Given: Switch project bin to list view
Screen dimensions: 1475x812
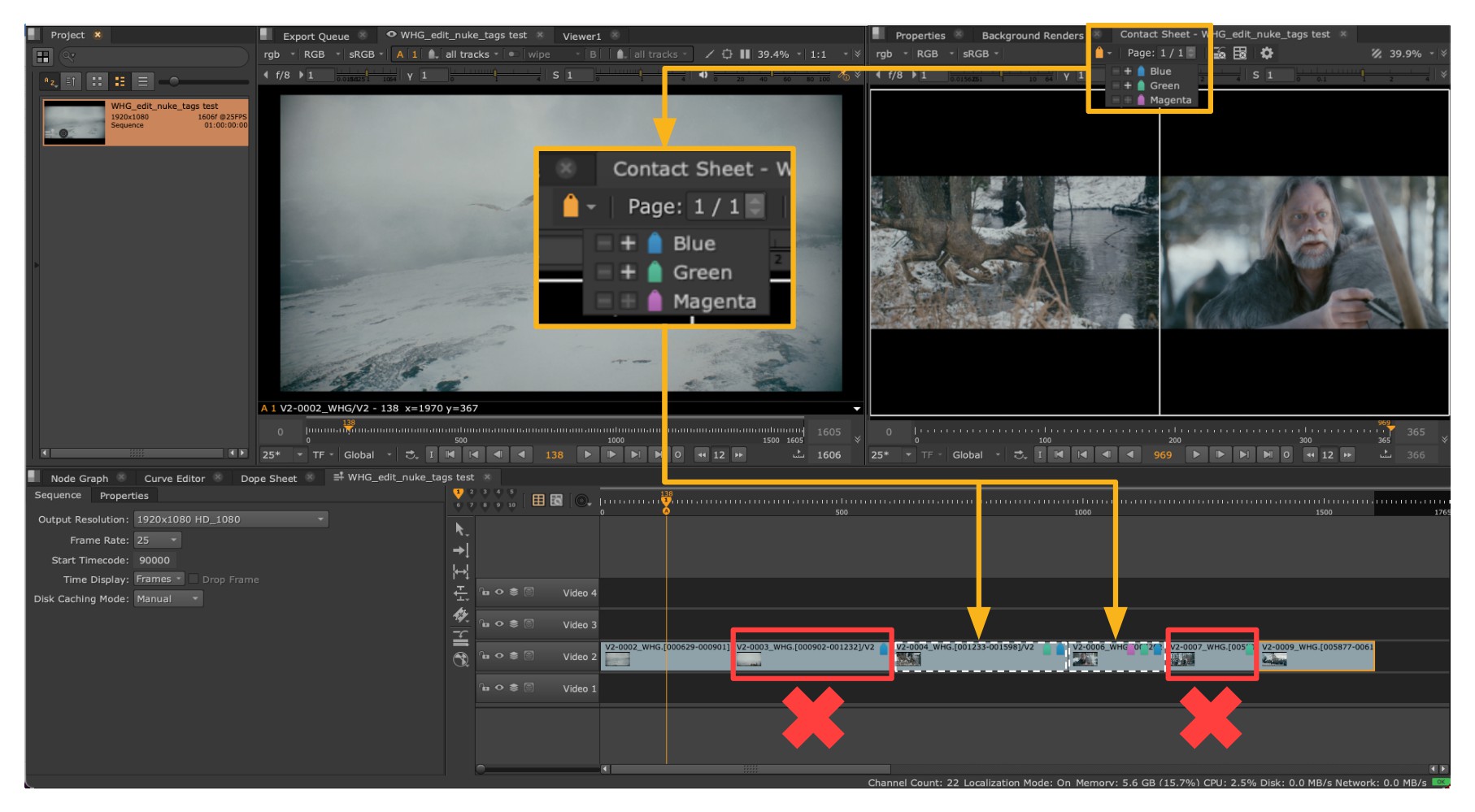Looking at the screenshot, I should pyautogui.click(x=142, y=81).
